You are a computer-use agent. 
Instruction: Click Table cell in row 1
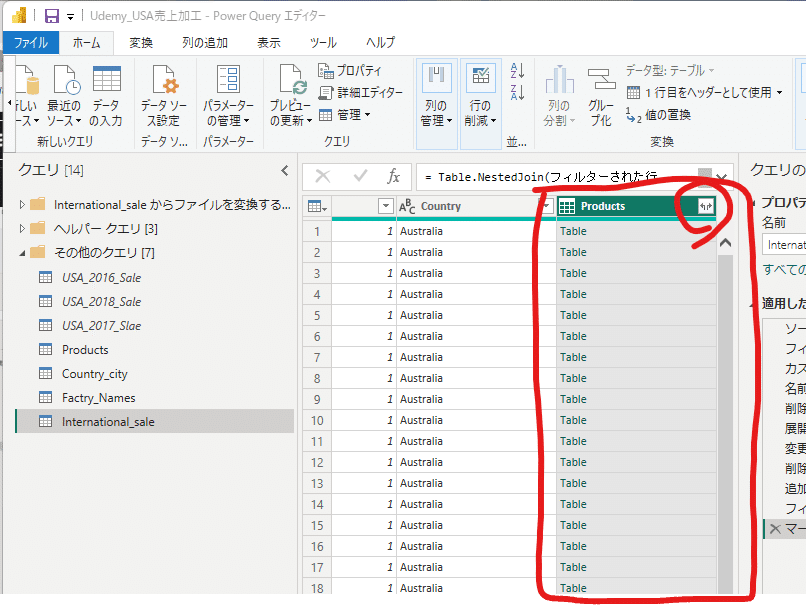pyautogui.click(x=636, y=231)
